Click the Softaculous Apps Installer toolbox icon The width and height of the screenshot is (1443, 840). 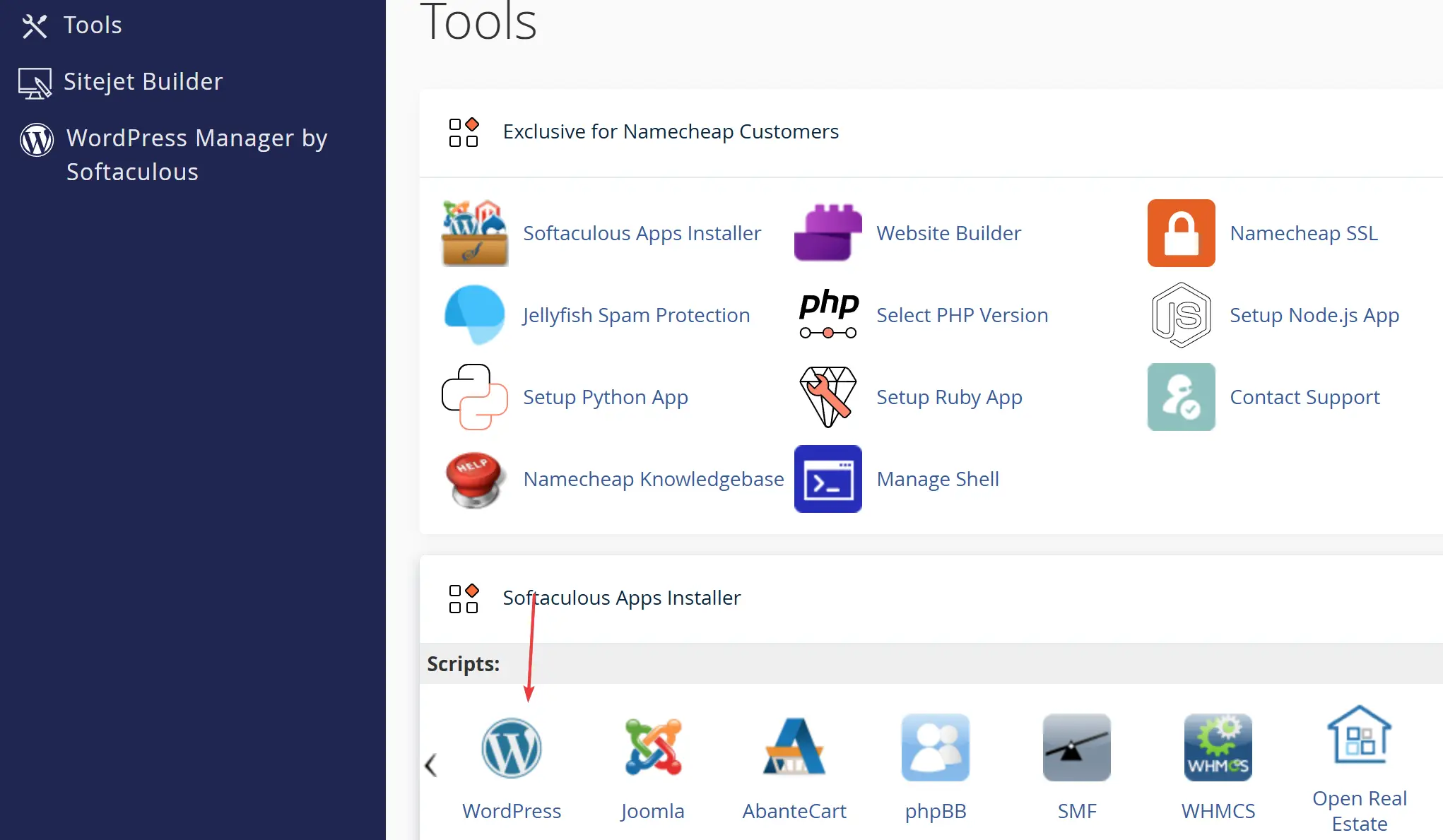click(475, 233)
